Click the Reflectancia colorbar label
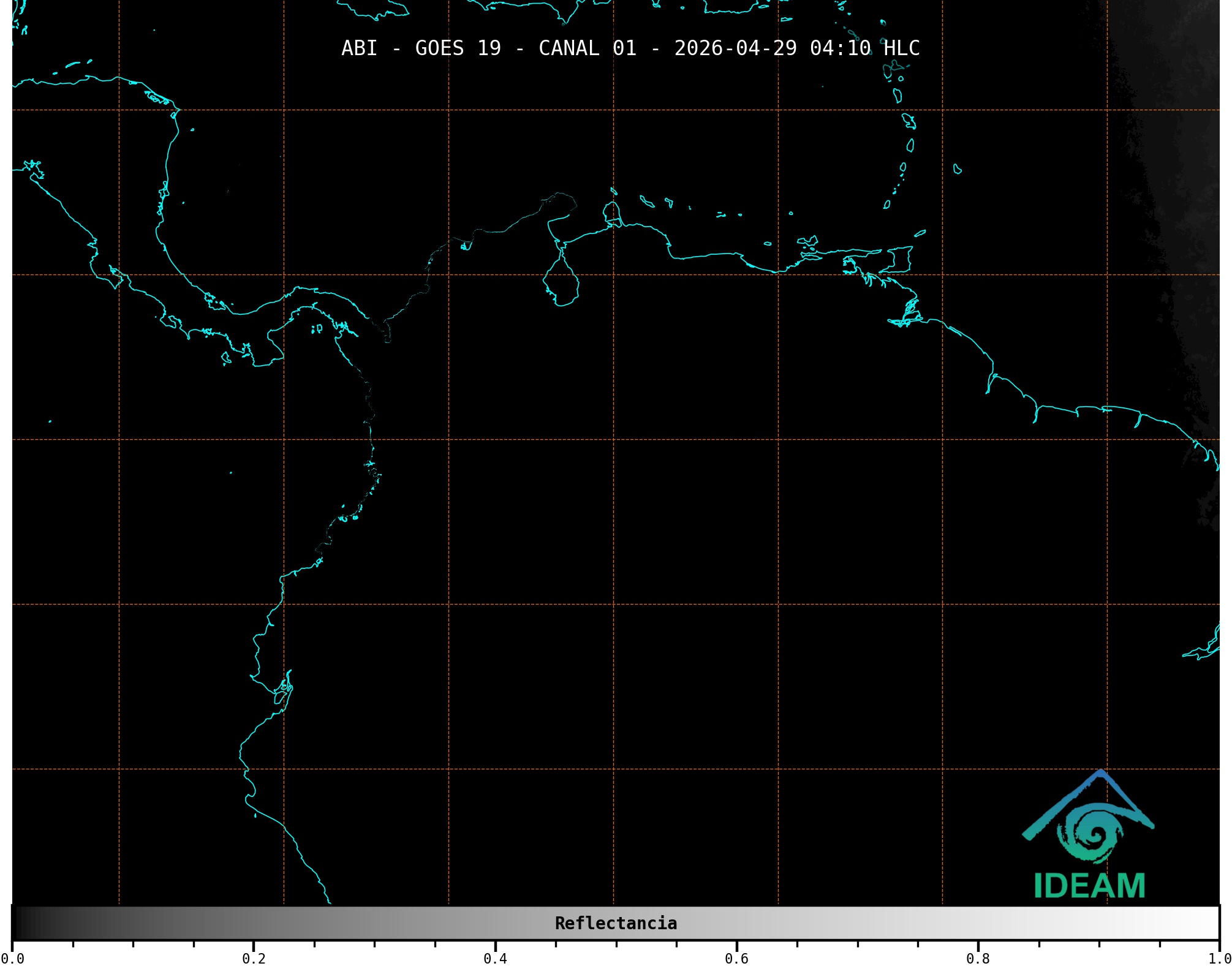 (616, 923)
